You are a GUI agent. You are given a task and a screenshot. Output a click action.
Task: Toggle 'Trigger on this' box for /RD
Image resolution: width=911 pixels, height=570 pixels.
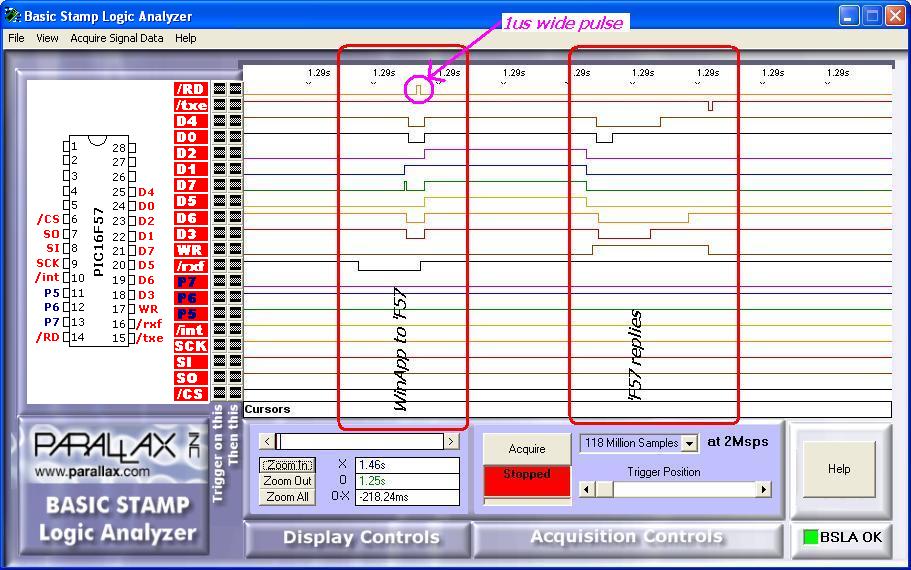(219, 89)
